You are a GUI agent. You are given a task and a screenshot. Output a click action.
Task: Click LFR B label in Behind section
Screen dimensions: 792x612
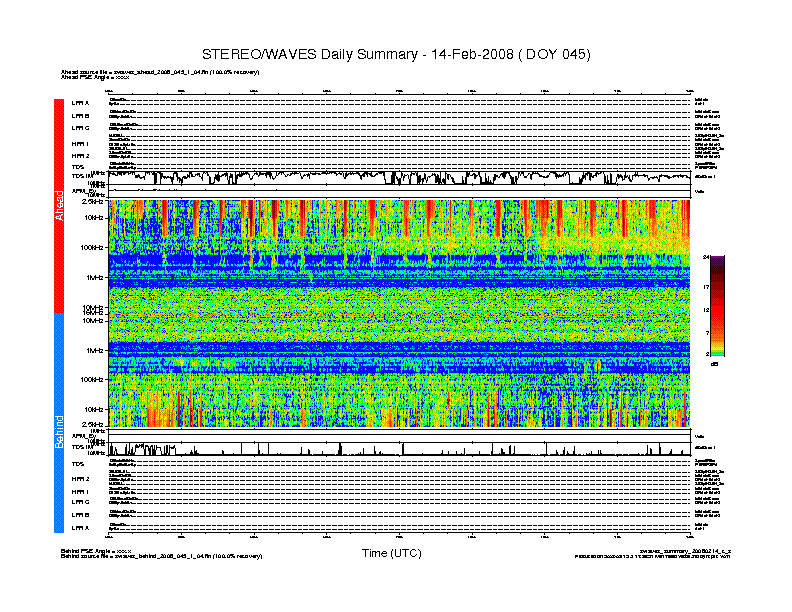tap(80, 515)
